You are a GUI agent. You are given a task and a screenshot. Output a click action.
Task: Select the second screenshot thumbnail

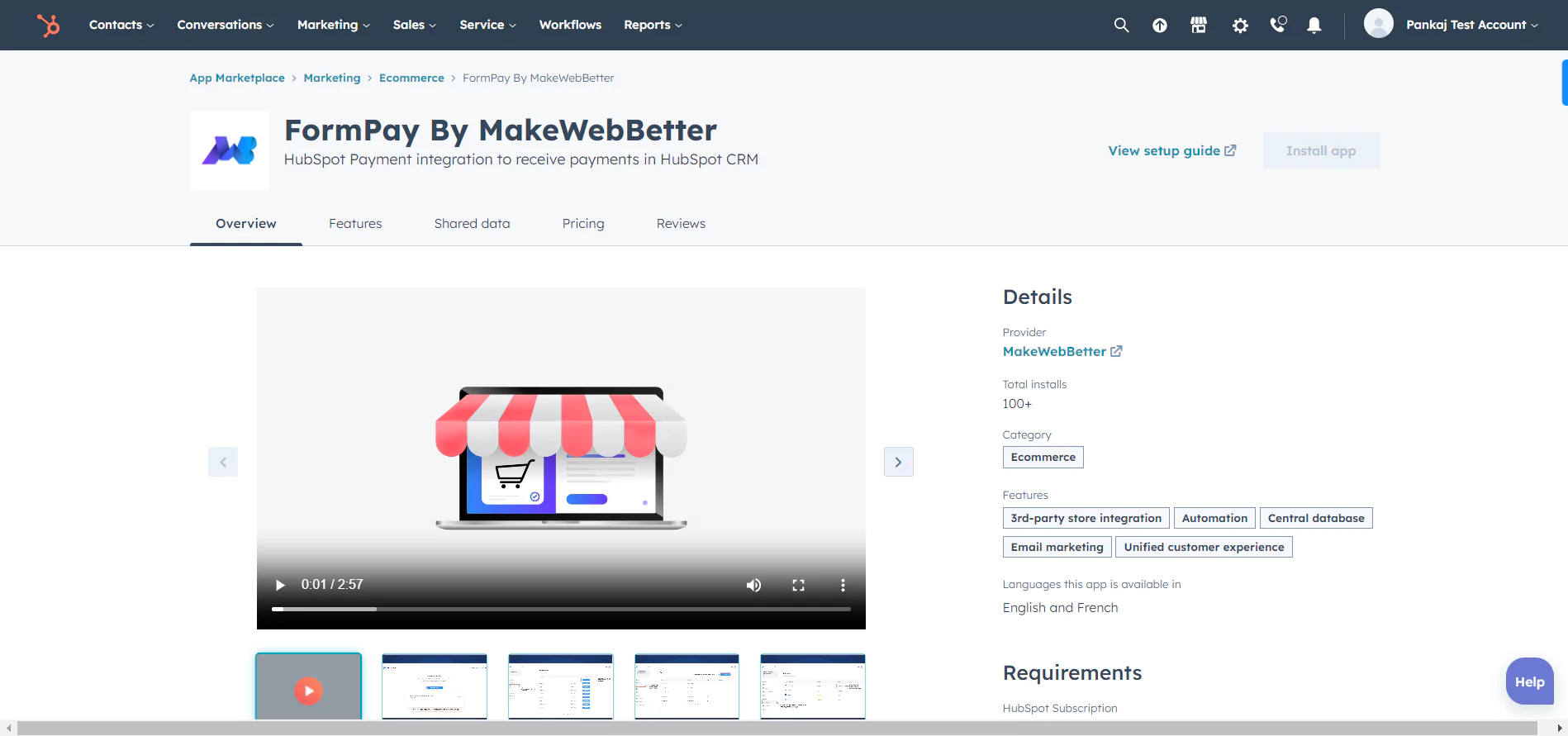(x=435, y=686)
